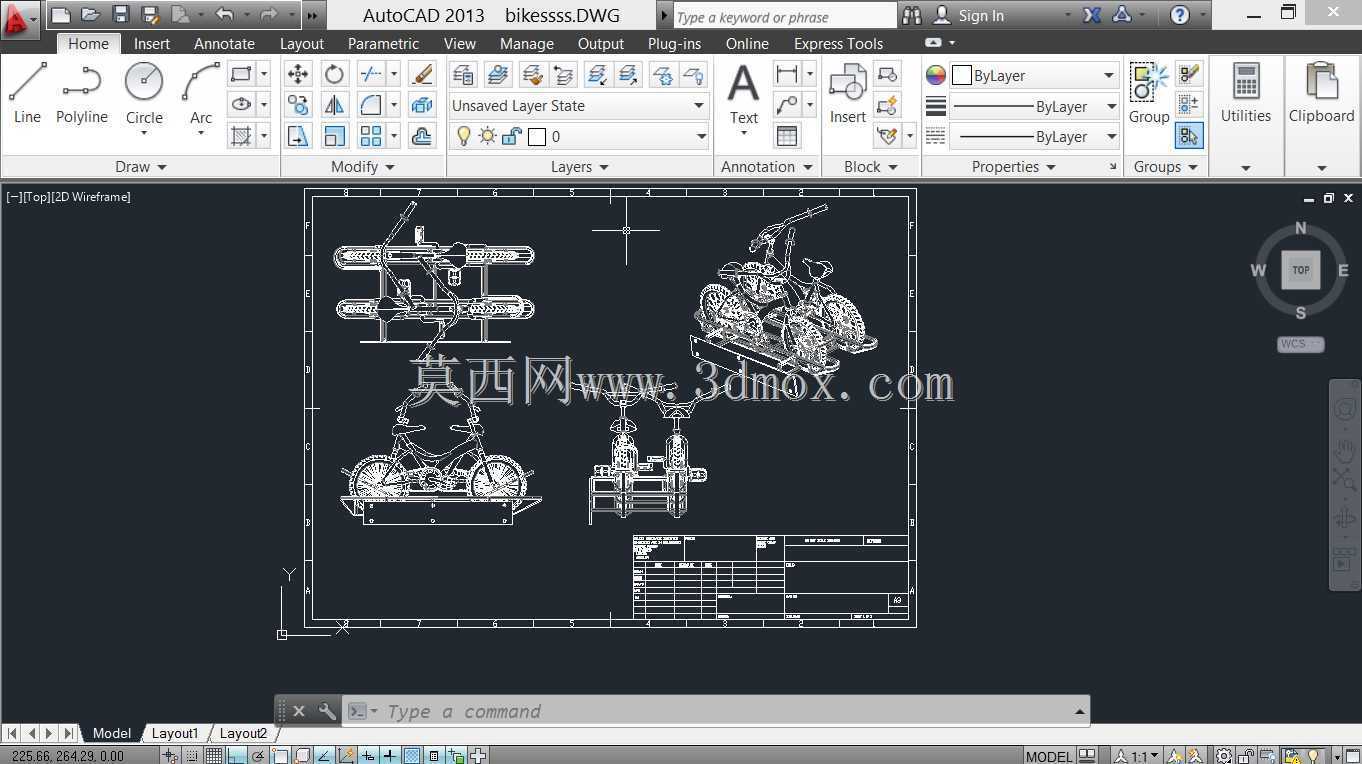Open the WCS dropdown under ViewCube
The image size is (1362, 764).
click(1301, 344)
